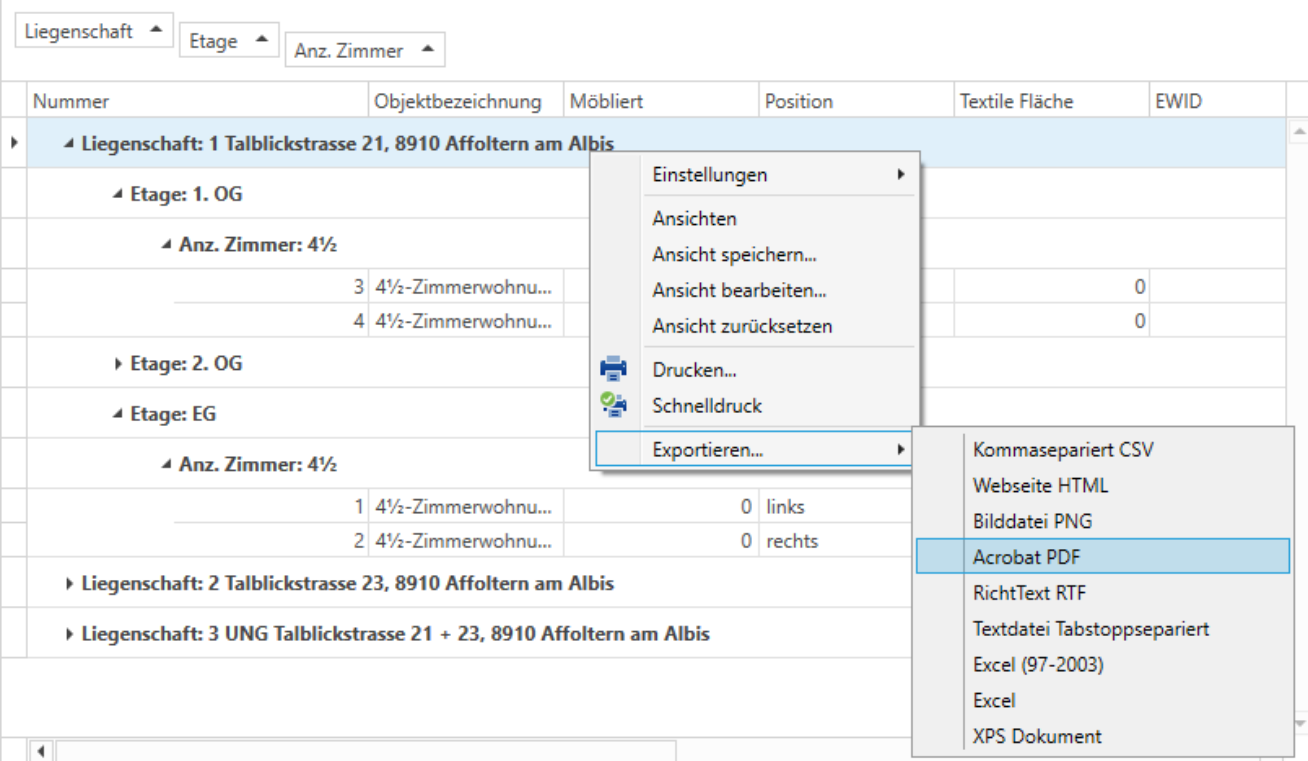Export as Acrobat PDF
Viewport: 1308px width, 761px height.
pos(1103,557)
